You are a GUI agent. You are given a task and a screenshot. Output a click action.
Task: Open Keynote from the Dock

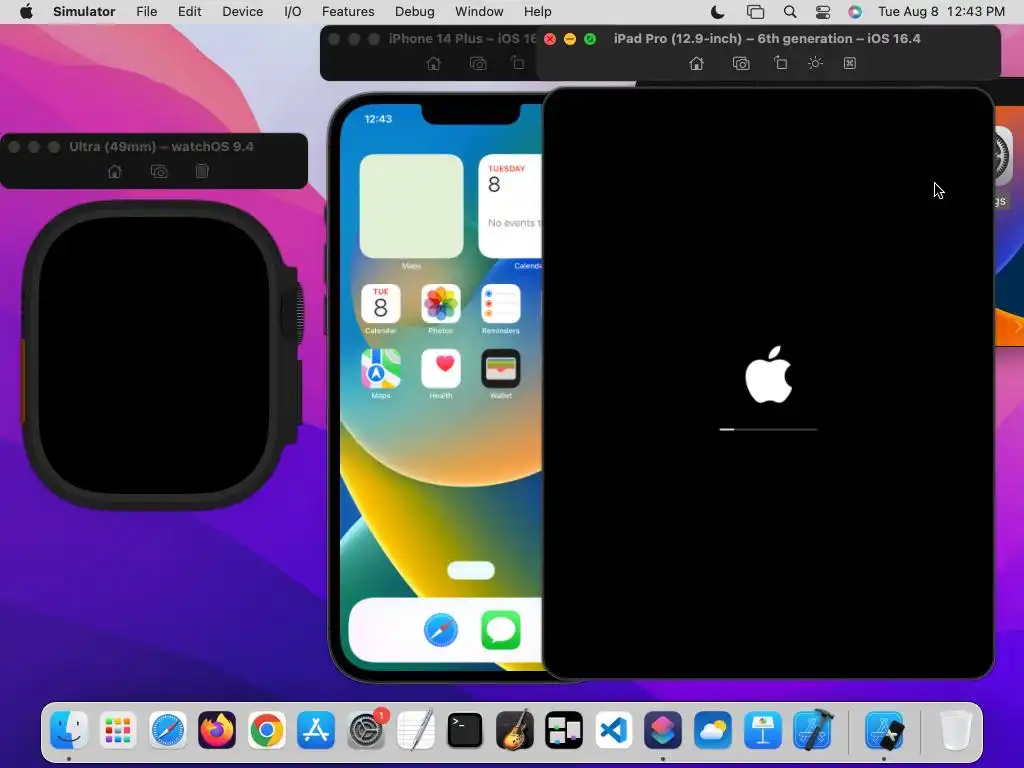pyautogui.click(x=763, y=729)
